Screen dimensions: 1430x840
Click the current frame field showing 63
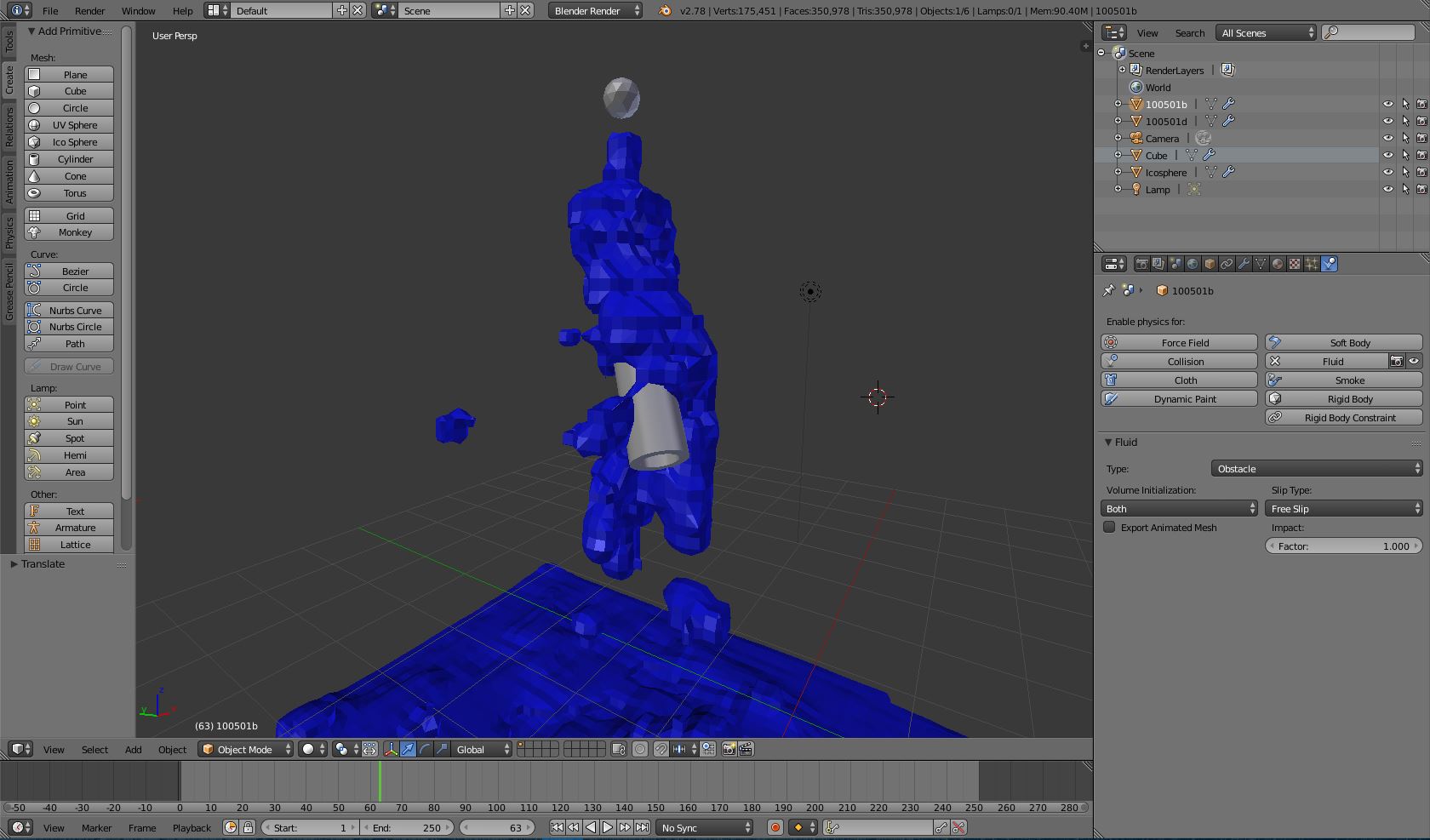tap(497, 827)
